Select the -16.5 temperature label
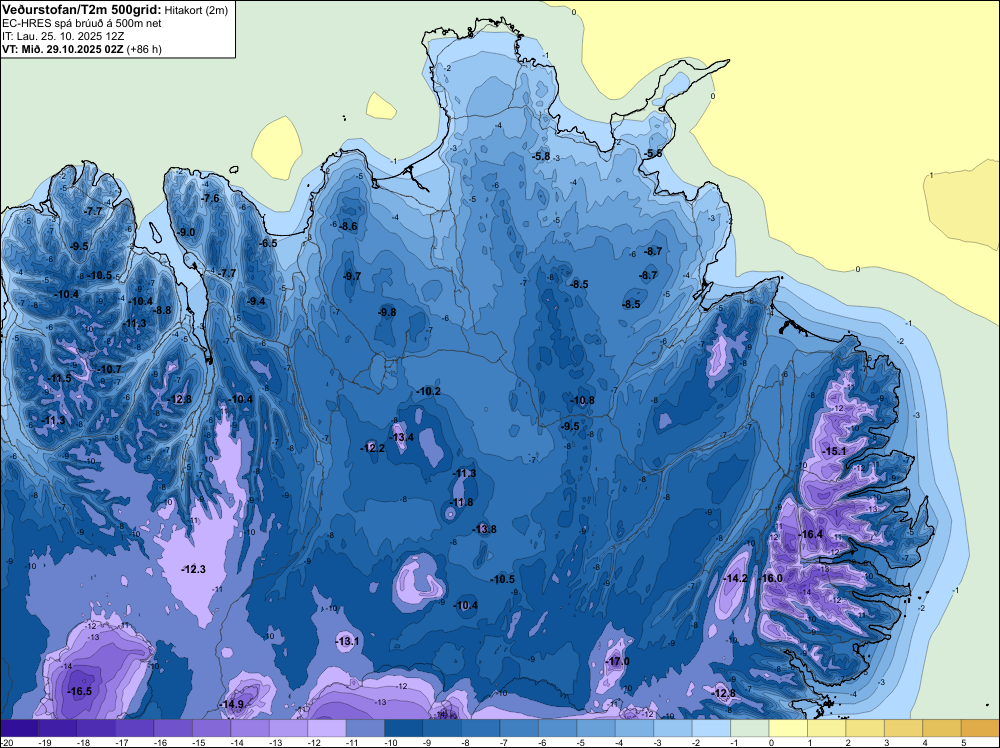 click(80, 691)
